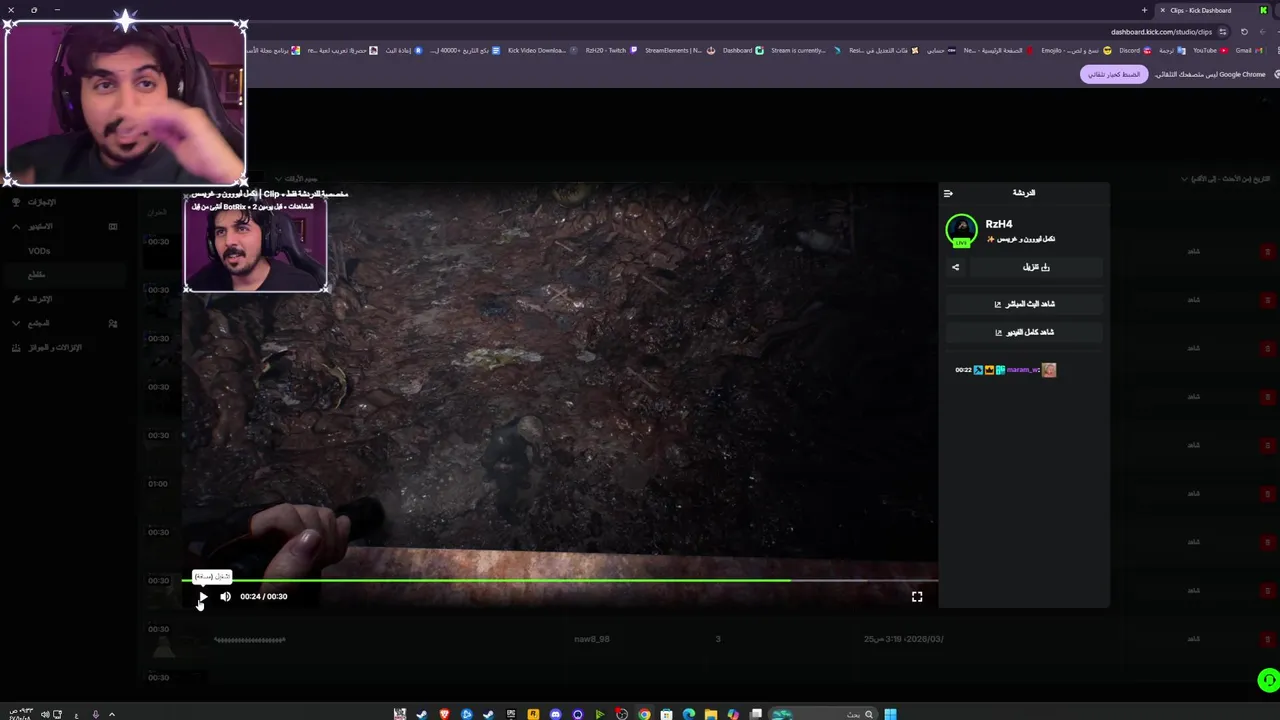Open the Dashboard bookmark
Screen dimensions: 1280x720
click(x=742, y=51)
